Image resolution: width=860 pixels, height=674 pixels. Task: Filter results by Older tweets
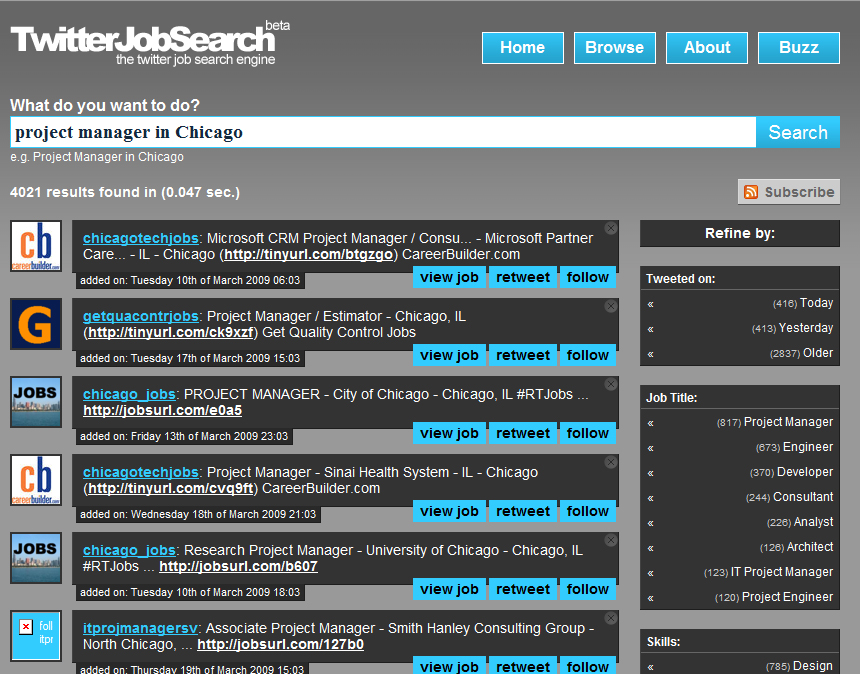point(801,353)
